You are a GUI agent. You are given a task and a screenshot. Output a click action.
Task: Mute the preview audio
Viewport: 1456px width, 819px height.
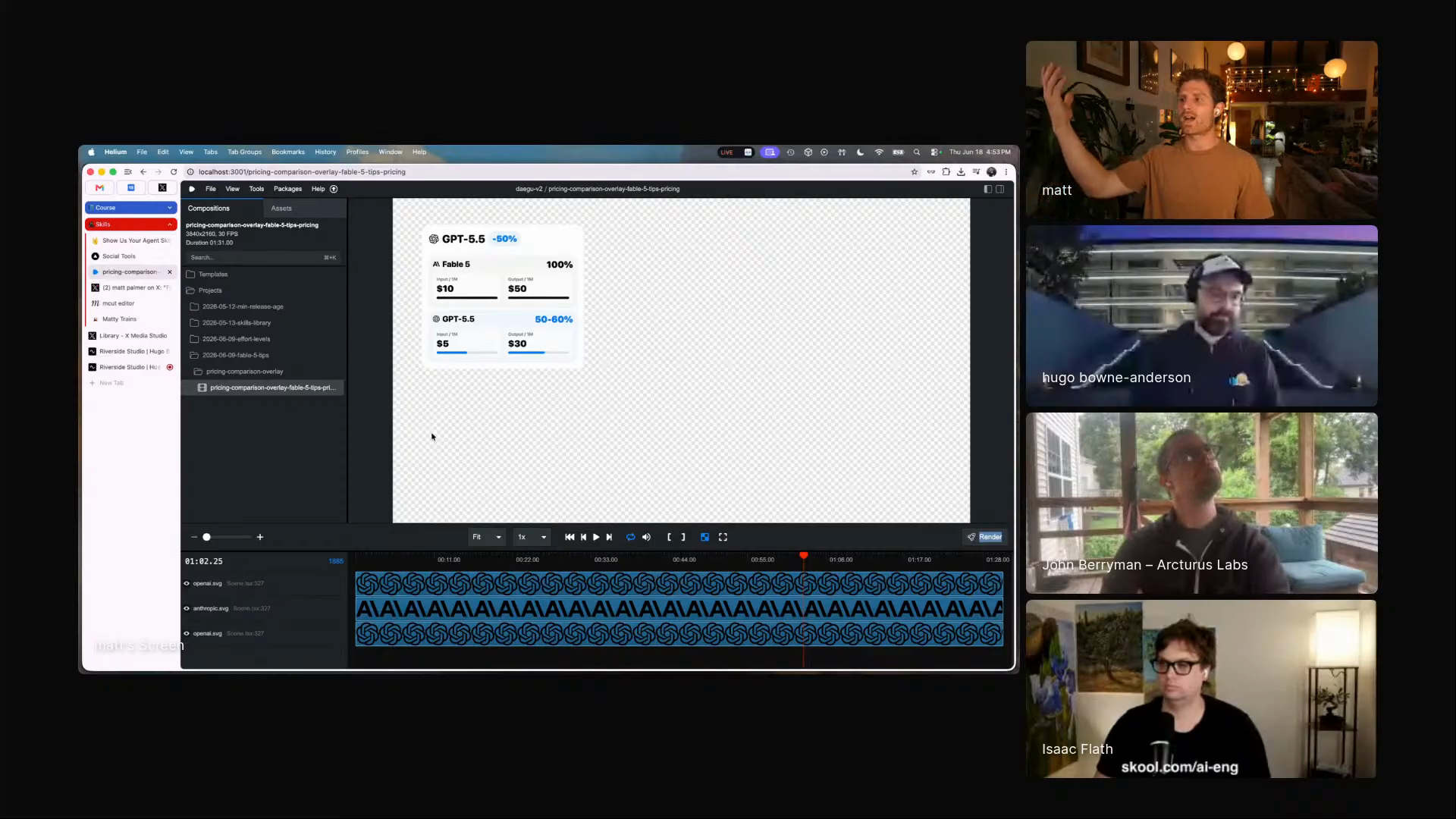tap(646, 537)
